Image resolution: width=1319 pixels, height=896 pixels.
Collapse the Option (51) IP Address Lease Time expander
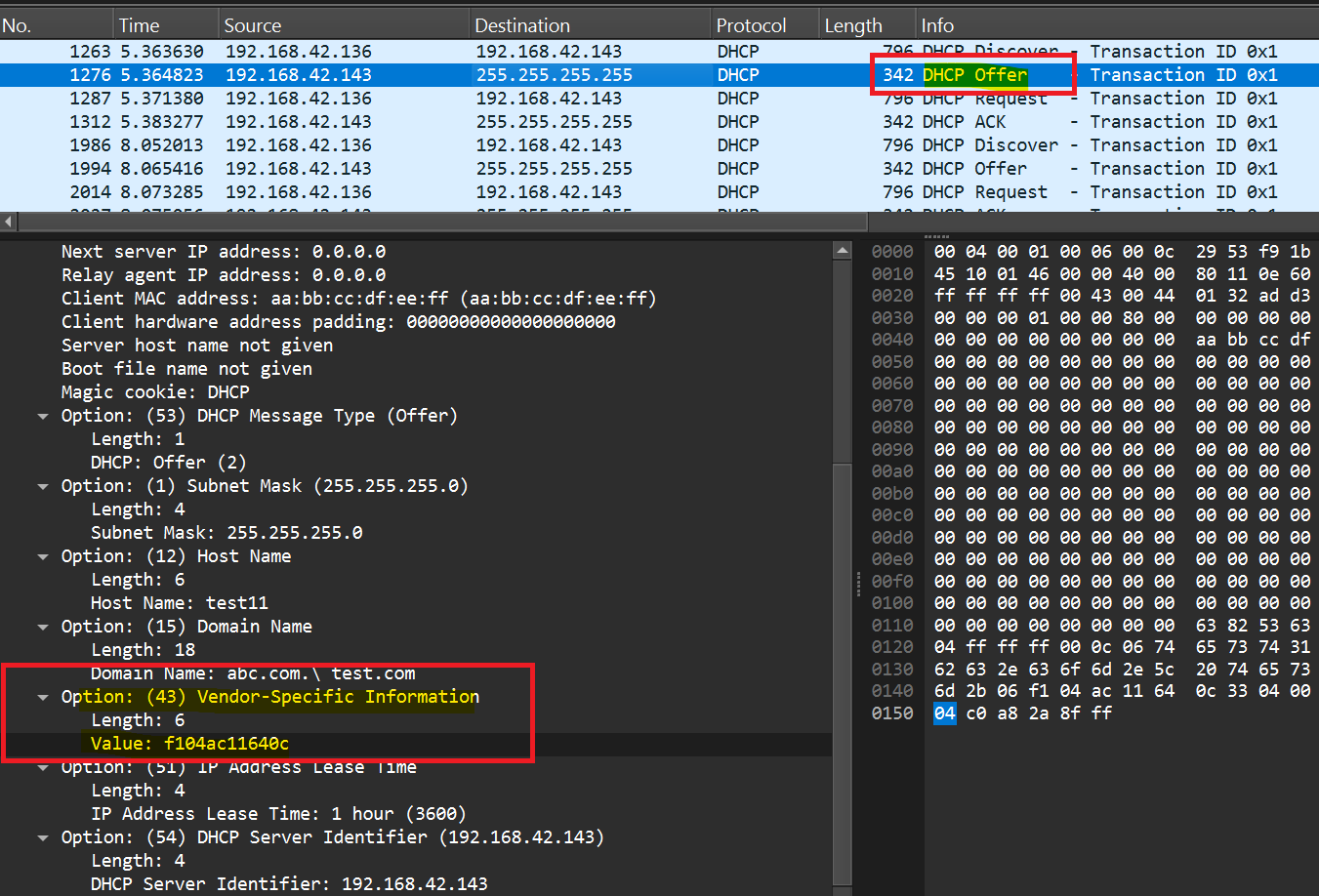(43, 766)
